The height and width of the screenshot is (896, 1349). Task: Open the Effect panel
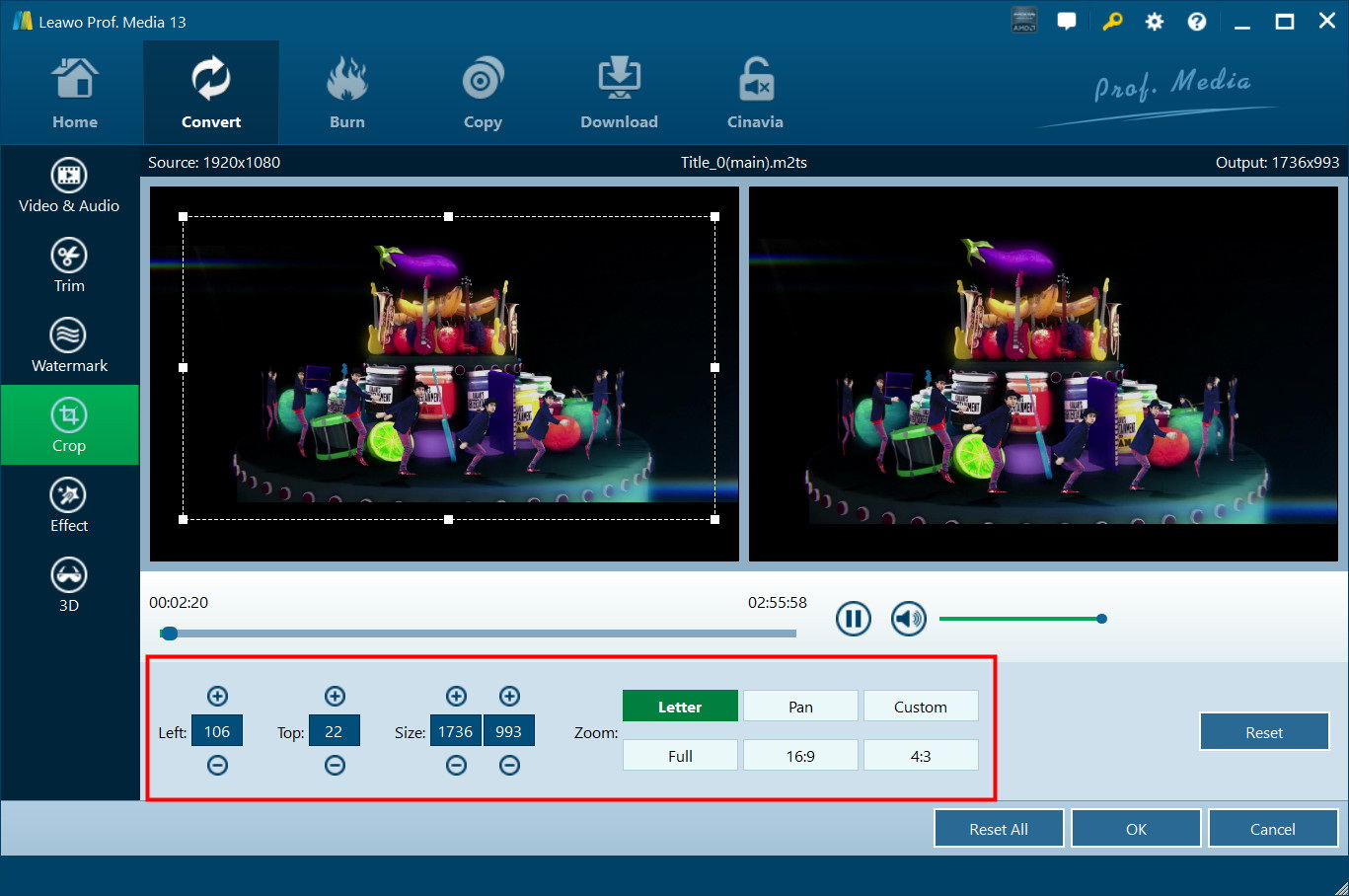pyautogui.click(x=69, y=505)
